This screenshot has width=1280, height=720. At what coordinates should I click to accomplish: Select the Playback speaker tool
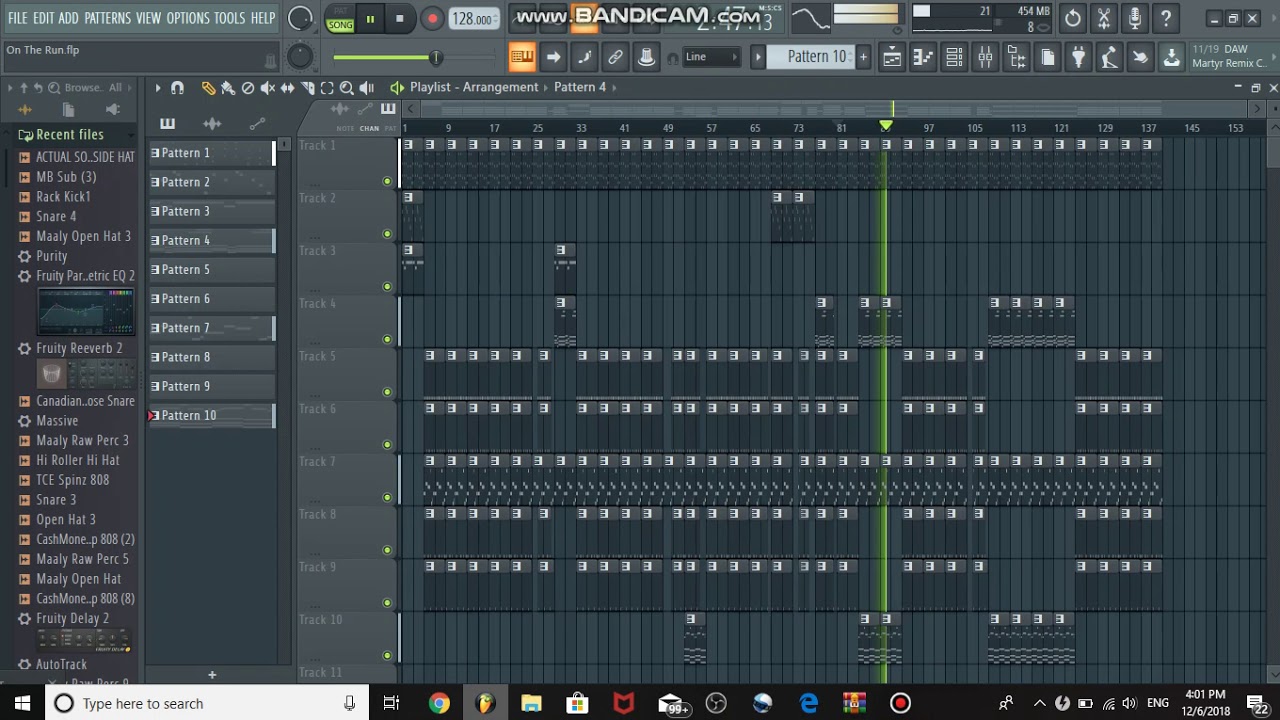click(x=367, y=88)
